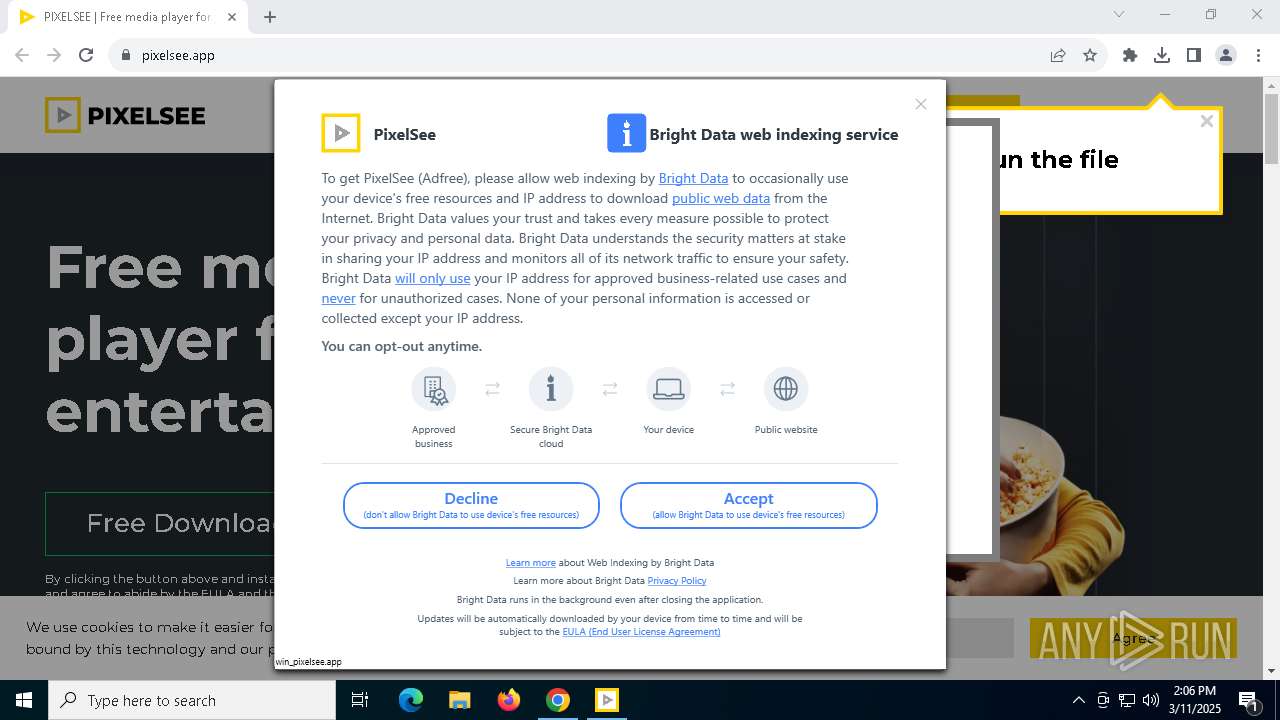Click the Accept button

coord(748,505)
